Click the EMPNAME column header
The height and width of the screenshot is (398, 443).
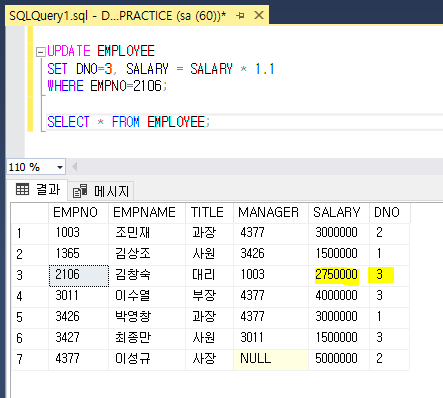(x=147, y=213)
